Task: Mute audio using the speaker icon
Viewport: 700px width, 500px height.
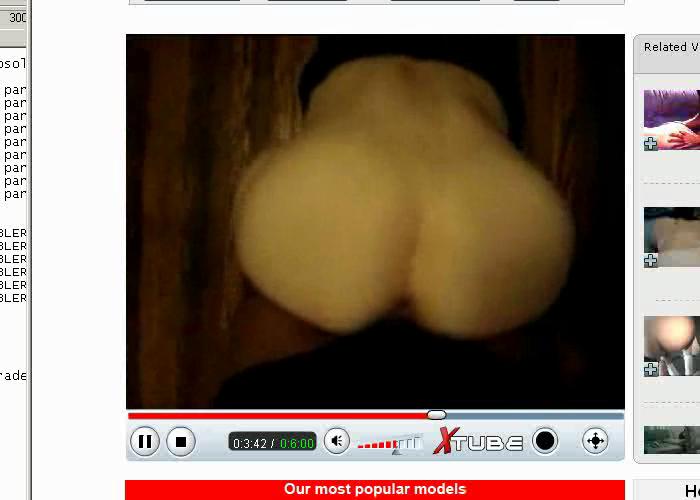Action: 337,441
